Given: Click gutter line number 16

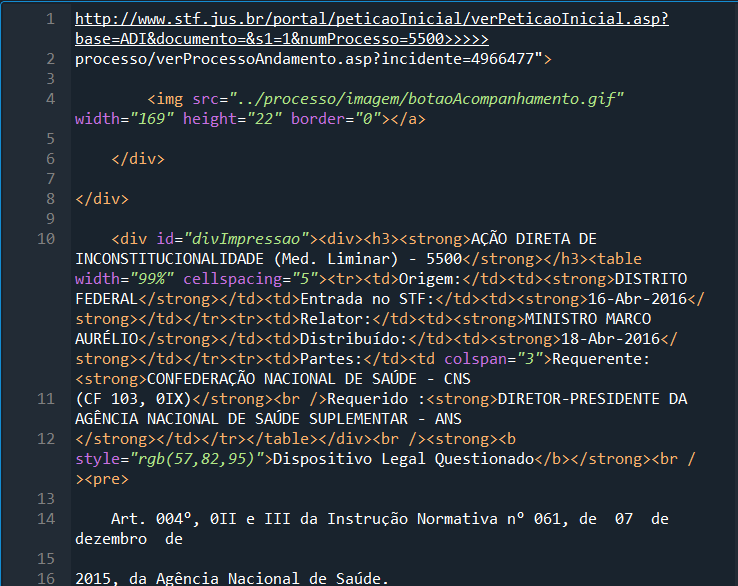Looking at the screenshot, I should (46, 578).
